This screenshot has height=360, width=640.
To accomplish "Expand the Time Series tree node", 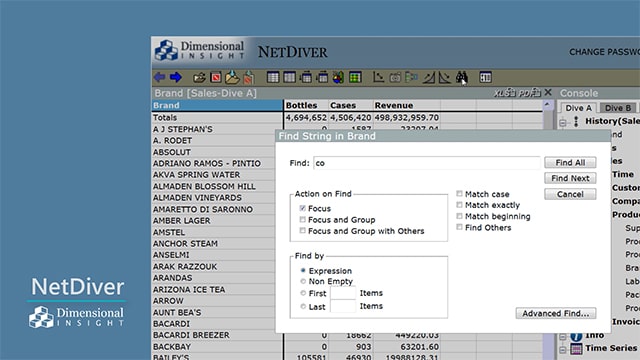I will coord(563,350).
